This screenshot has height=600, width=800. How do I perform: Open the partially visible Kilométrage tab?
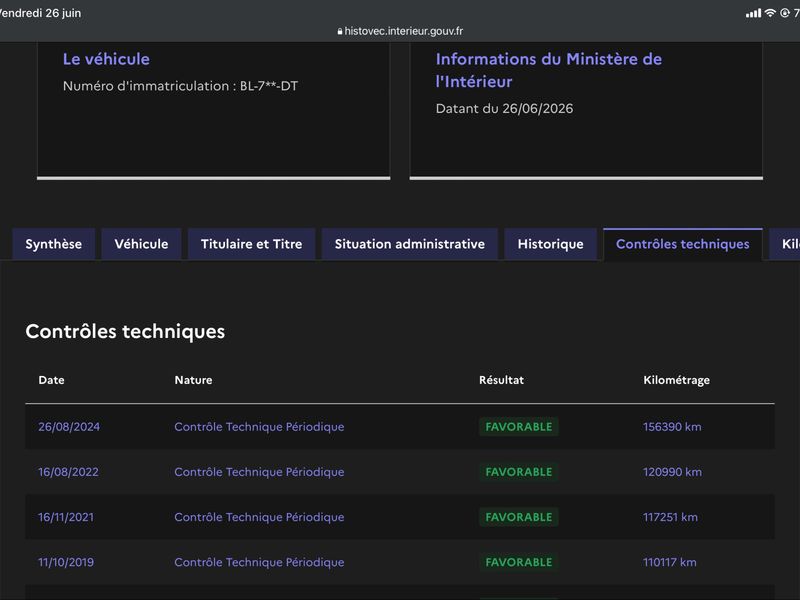785,244
